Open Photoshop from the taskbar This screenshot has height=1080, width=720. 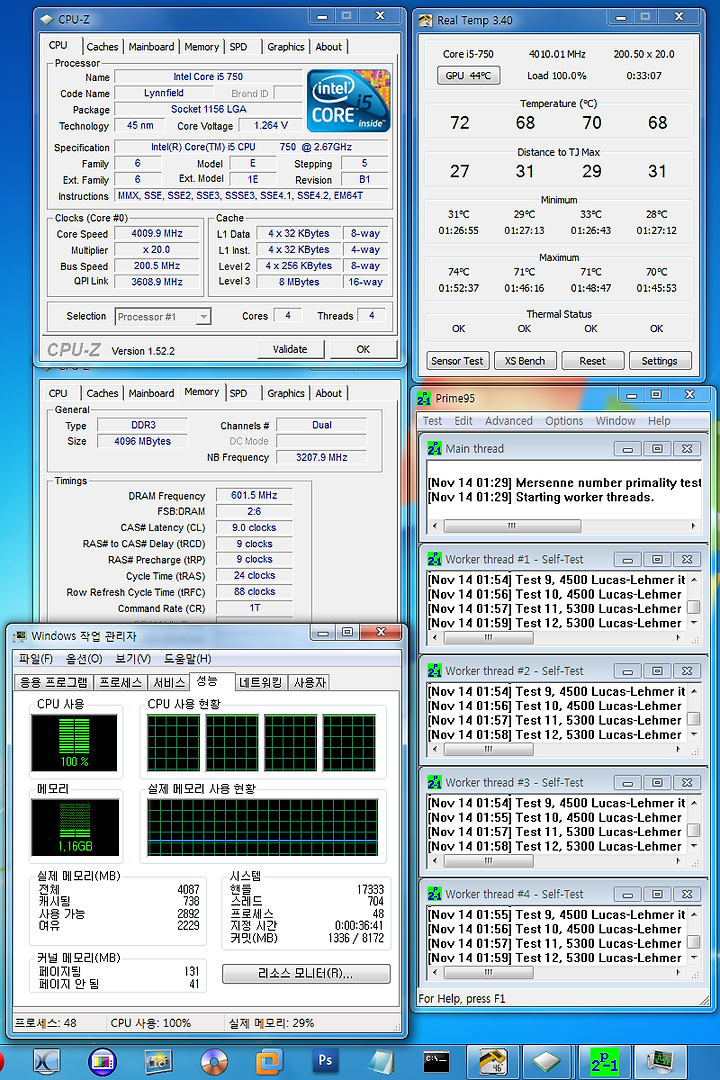click(325, 1061)
